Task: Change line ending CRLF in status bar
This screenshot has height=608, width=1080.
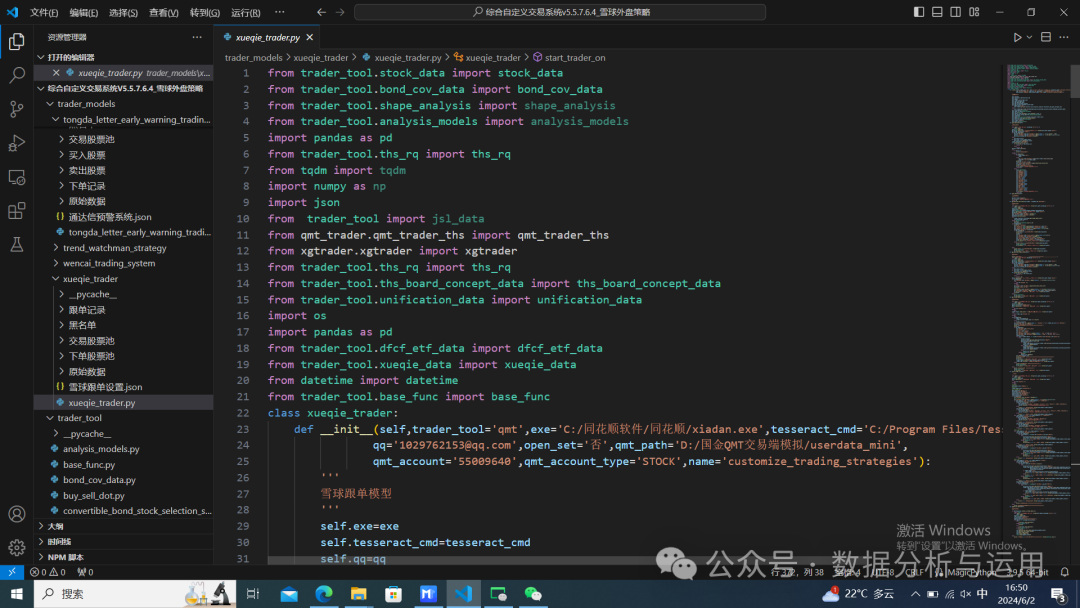Action: point(915,572)
